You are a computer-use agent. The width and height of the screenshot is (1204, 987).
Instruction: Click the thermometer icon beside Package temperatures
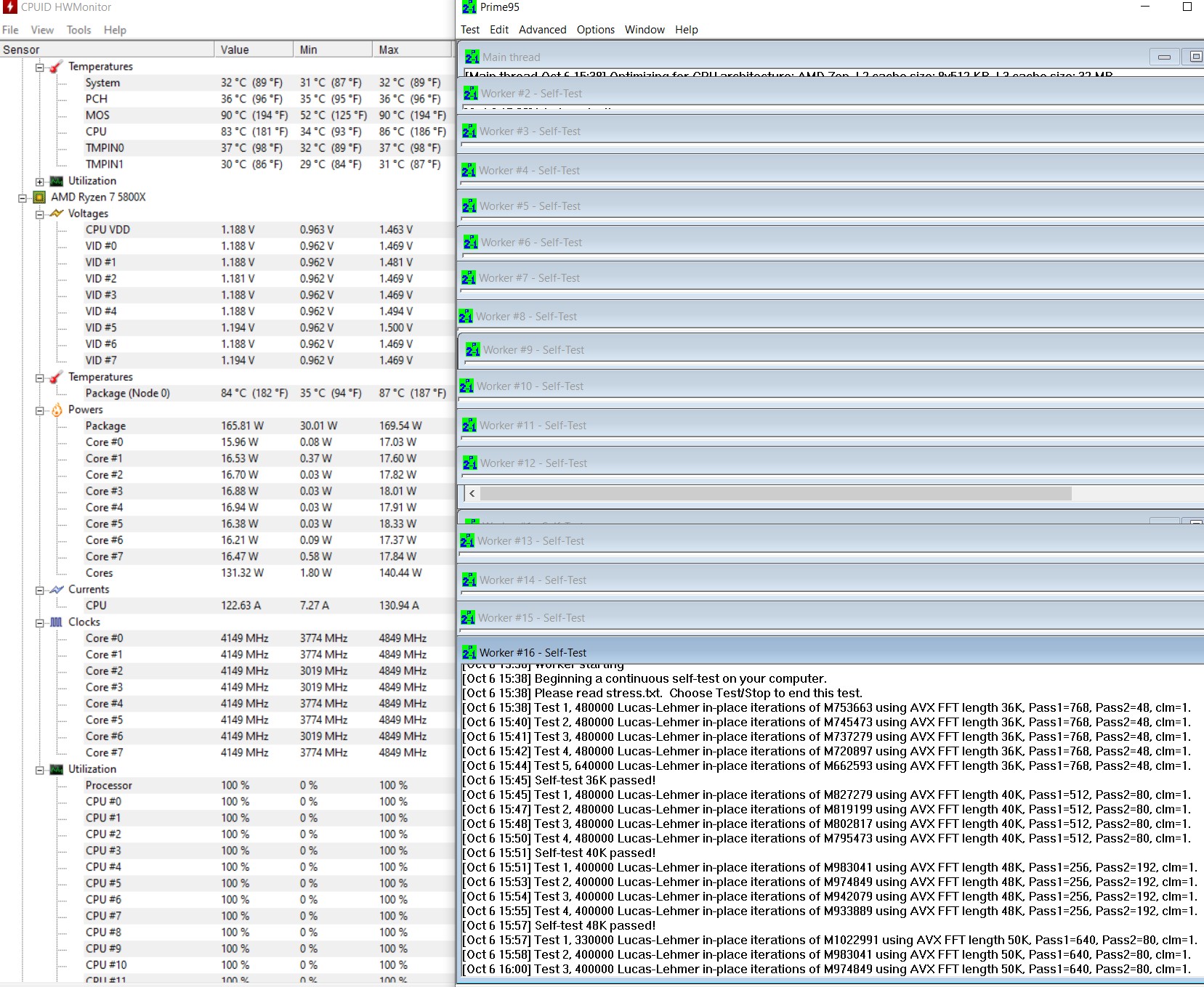[x=56, y=378]
